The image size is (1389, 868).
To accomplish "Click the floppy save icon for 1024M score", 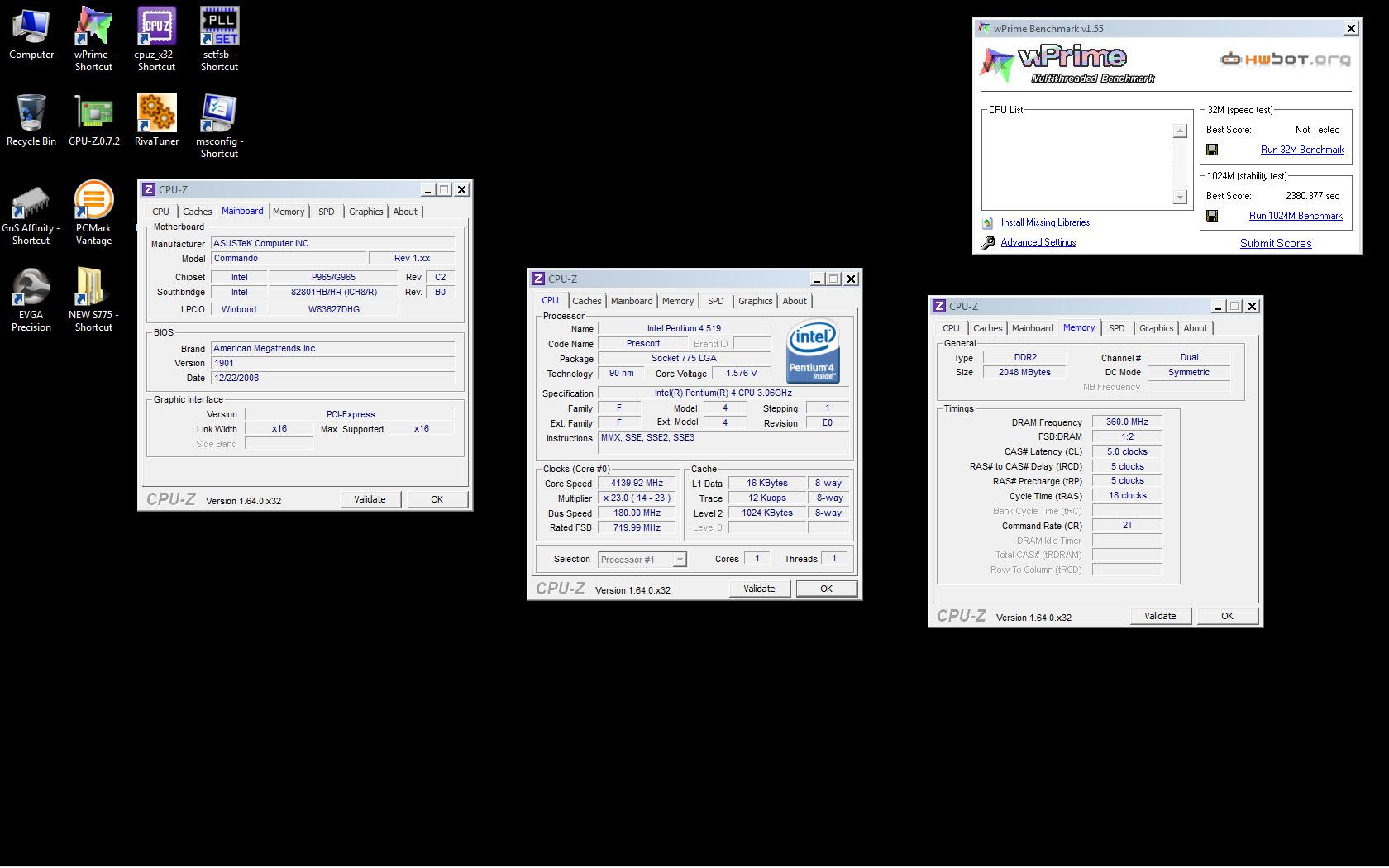I will [1212, 216].
